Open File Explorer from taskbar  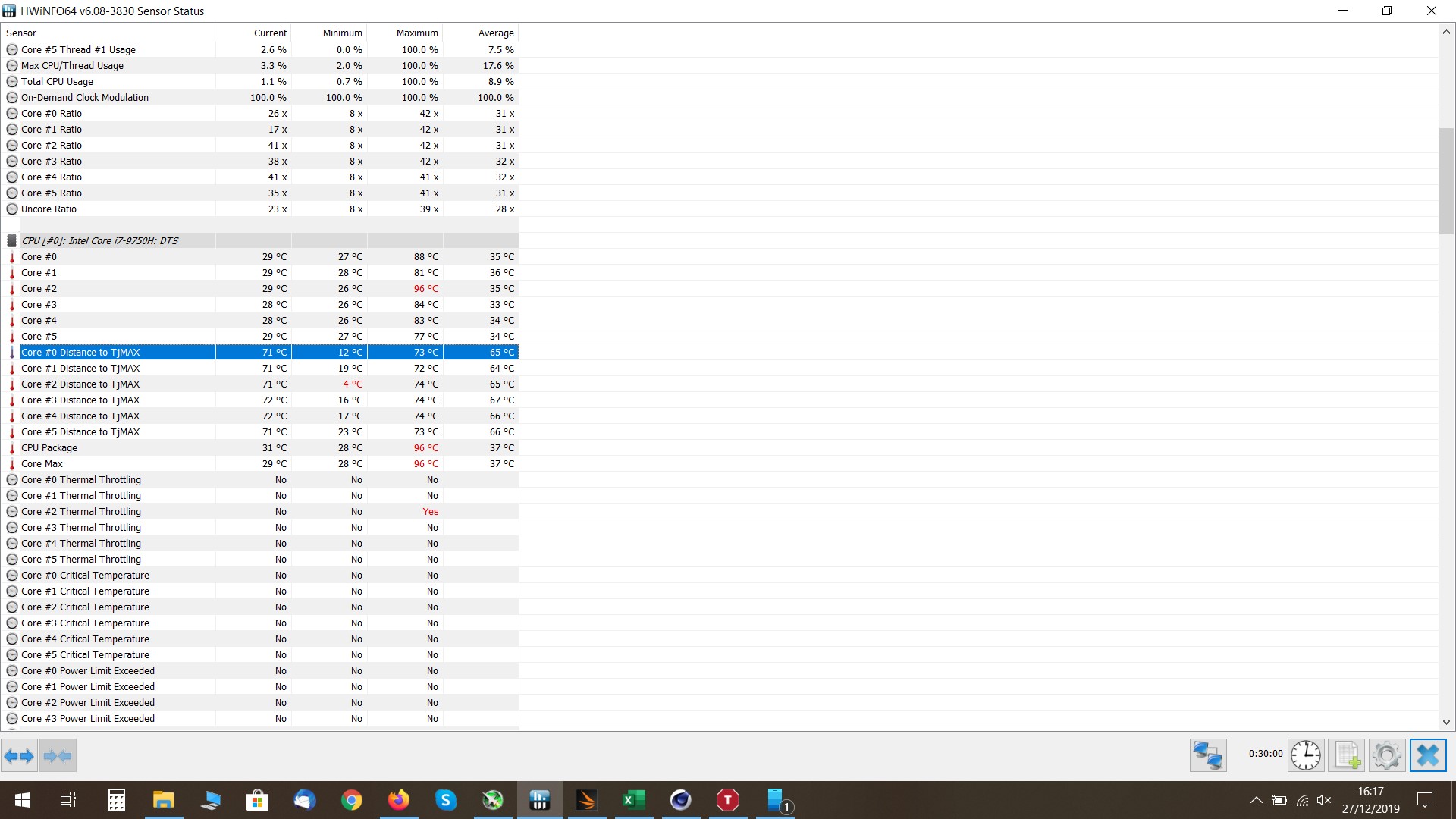pos(163,800)
